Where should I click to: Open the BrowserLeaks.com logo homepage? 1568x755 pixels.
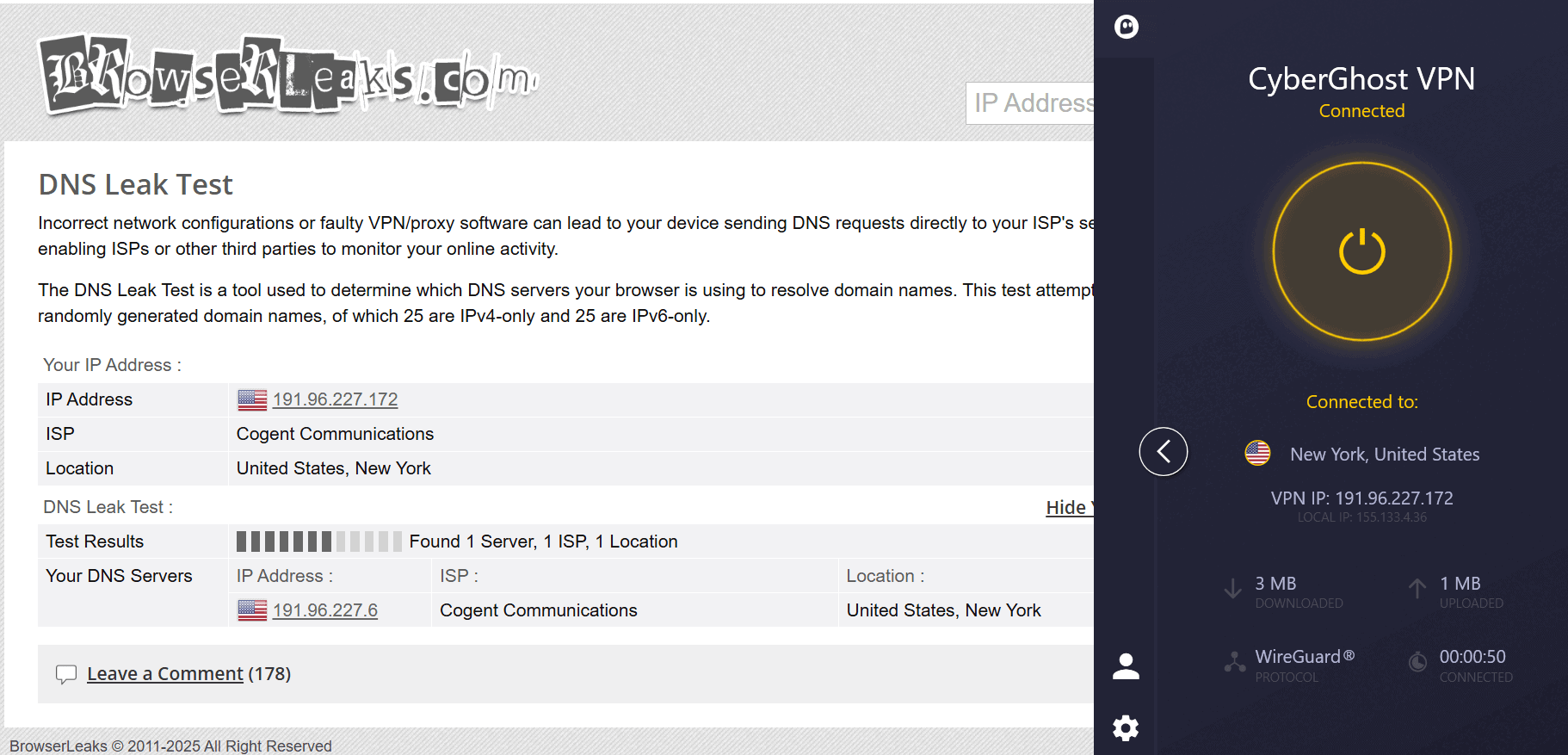tap(288, 74)
